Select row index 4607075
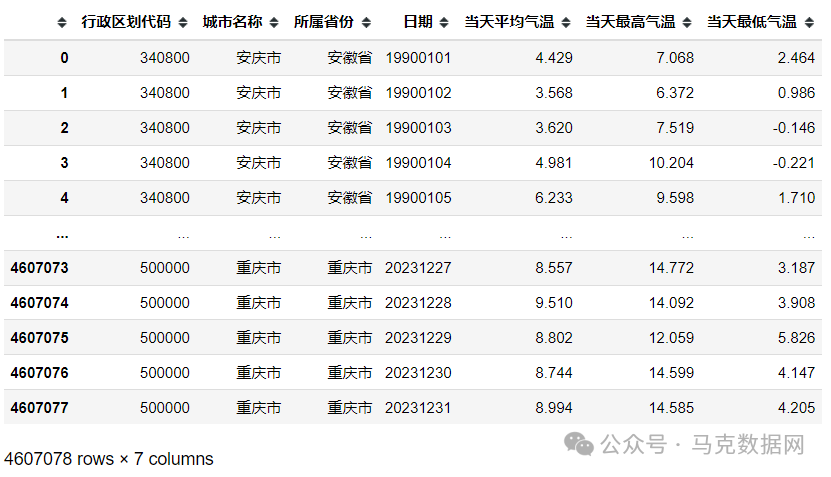The image size is (831, 477). tap(39, 338)
